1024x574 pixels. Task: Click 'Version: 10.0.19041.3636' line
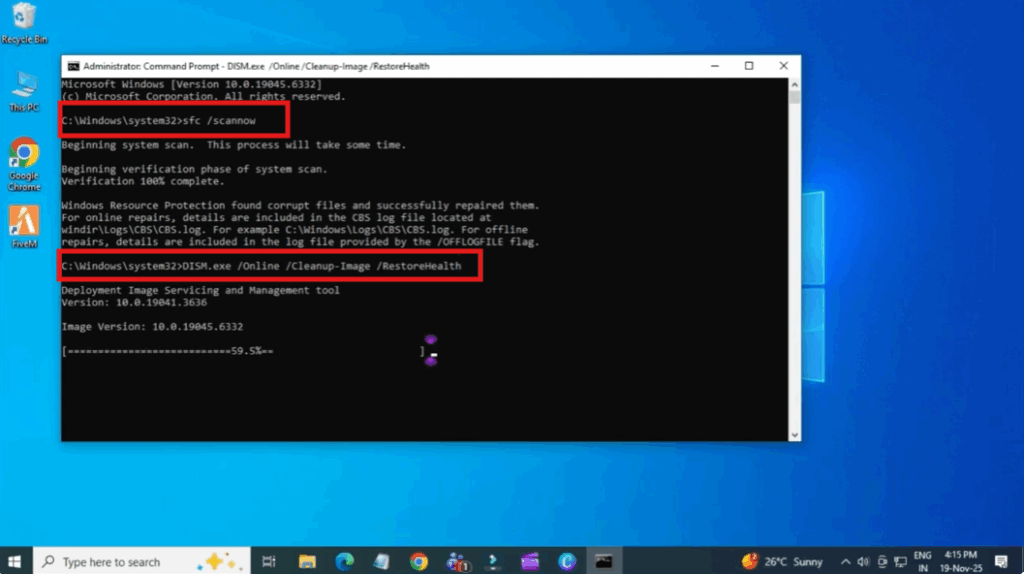pos(134,302)
